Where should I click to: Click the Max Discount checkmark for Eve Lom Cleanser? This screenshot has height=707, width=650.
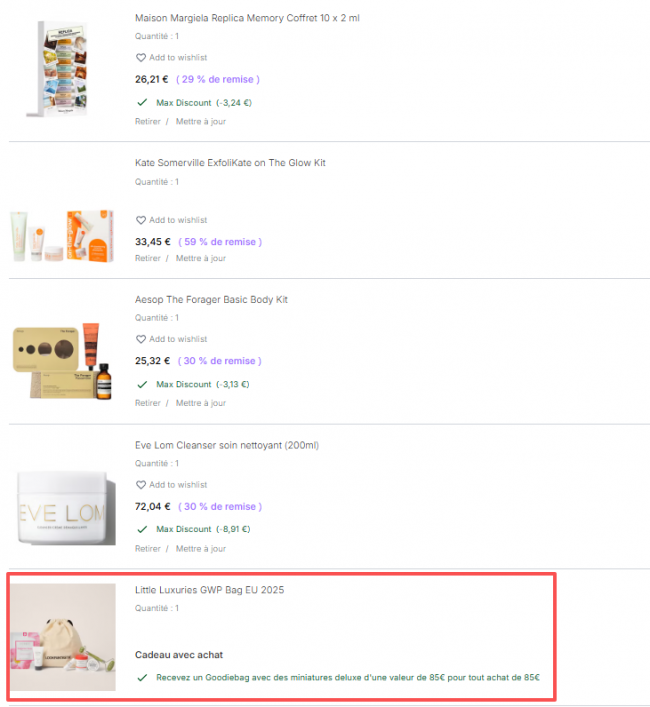[142, 529]
